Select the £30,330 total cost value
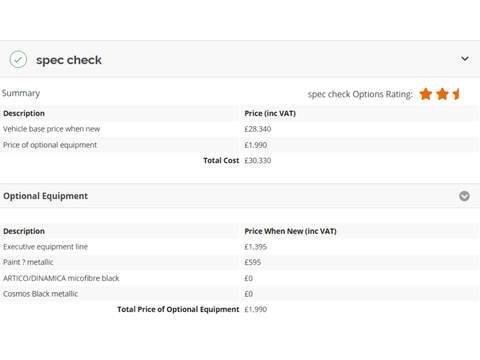This screenshot has width=480, height=360. pyautogui.click(x=258, y=160)
